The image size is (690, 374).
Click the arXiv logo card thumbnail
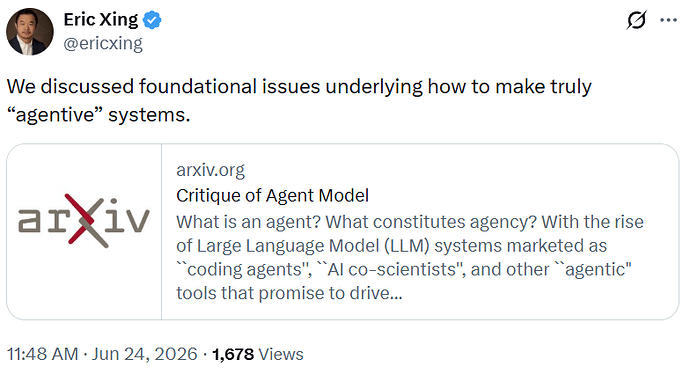tap(84, 232)
